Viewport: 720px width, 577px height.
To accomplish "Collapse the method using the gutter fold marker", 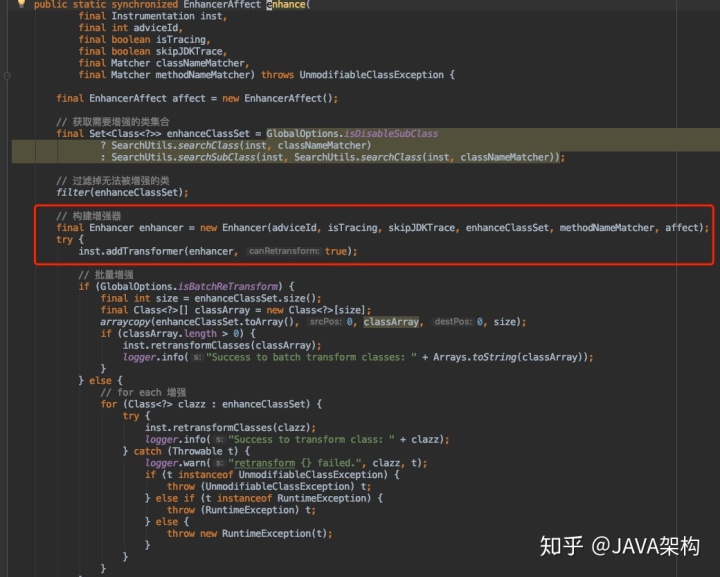I will (7, 75).
